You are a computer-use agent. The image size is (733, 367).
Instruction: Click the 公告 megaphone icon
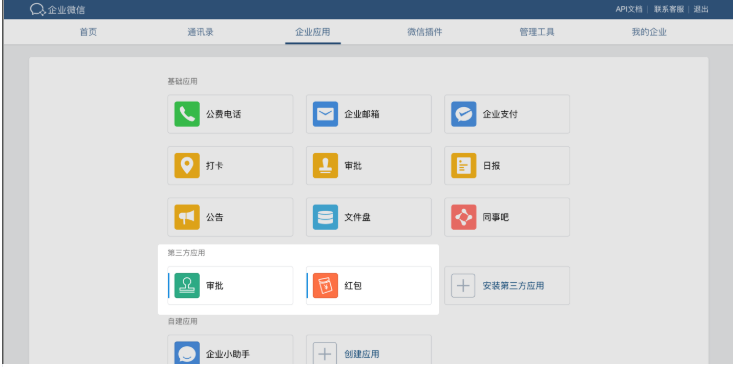[x=187, y=217]
